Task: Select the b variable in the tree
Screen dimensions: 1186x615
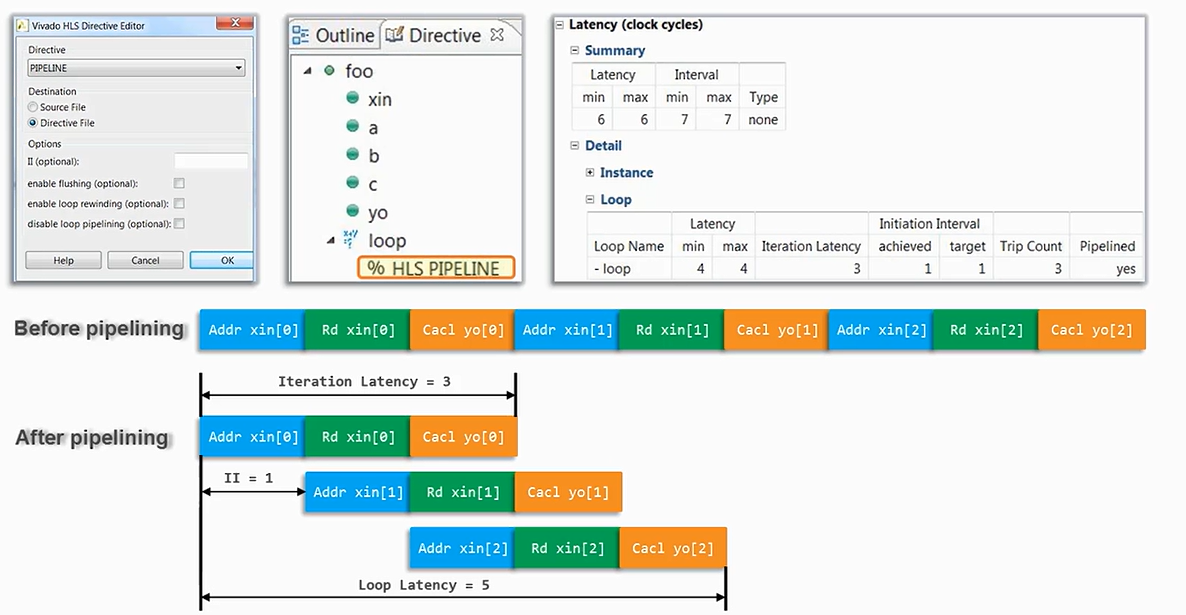Action: pos(374,156)
